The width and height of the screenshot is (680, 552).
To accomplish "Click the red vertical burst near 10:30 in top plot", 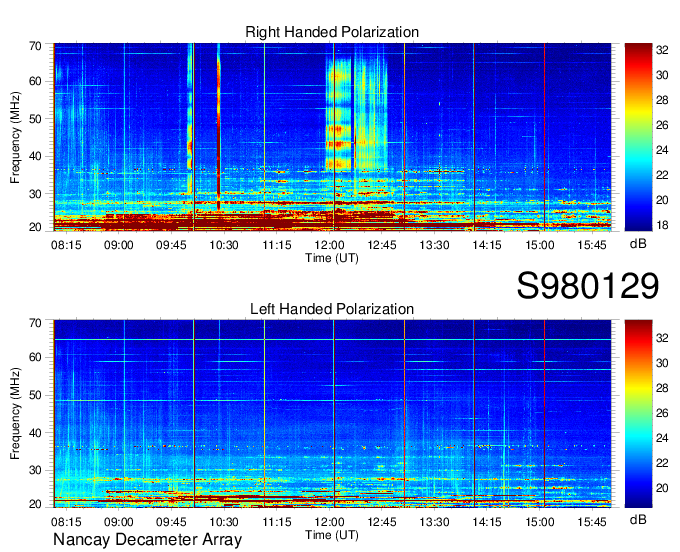I will (x=219, y=128).
